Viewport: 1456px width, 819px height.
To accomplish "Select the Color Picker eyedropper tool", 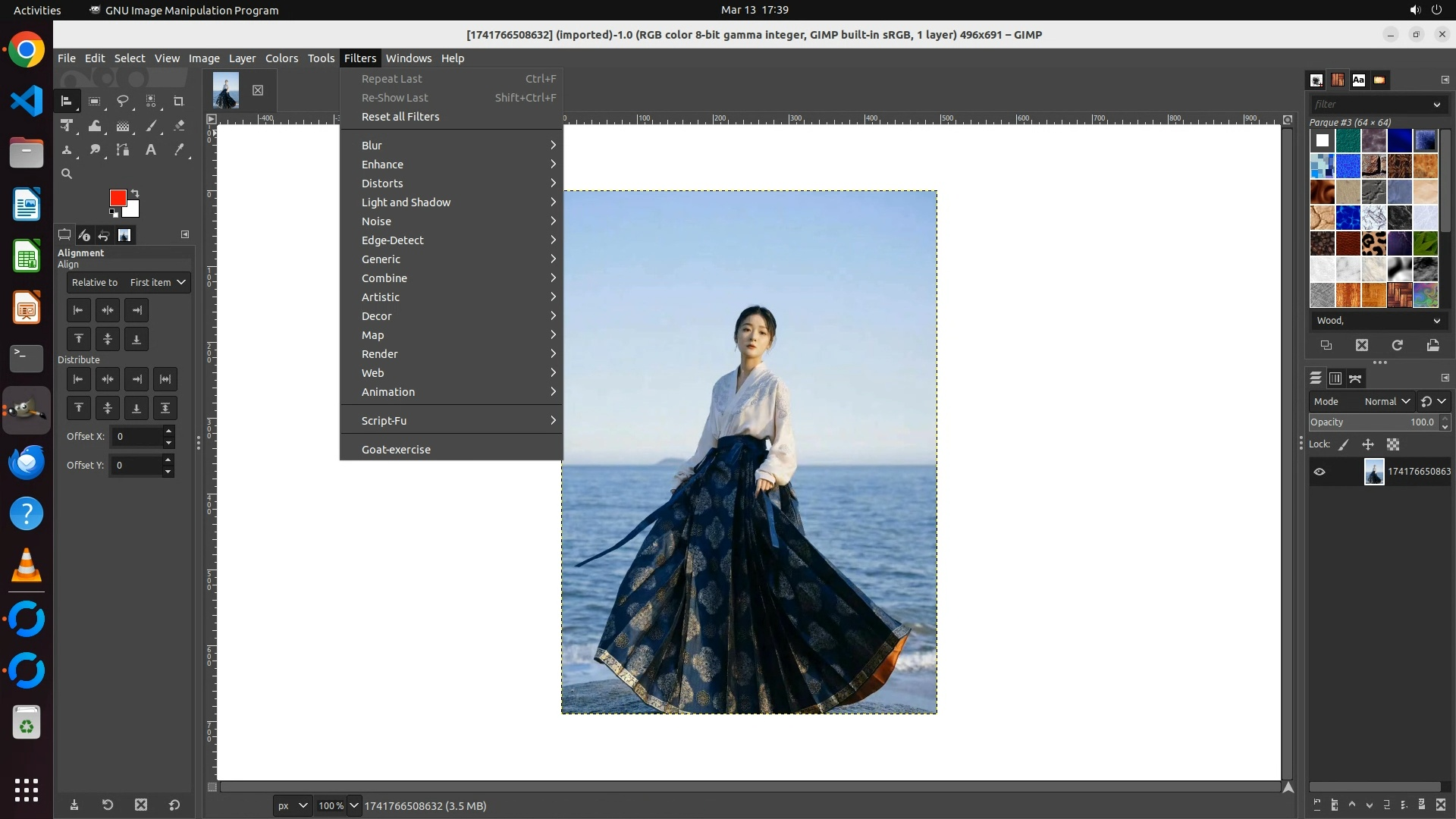I will point(179,150).
